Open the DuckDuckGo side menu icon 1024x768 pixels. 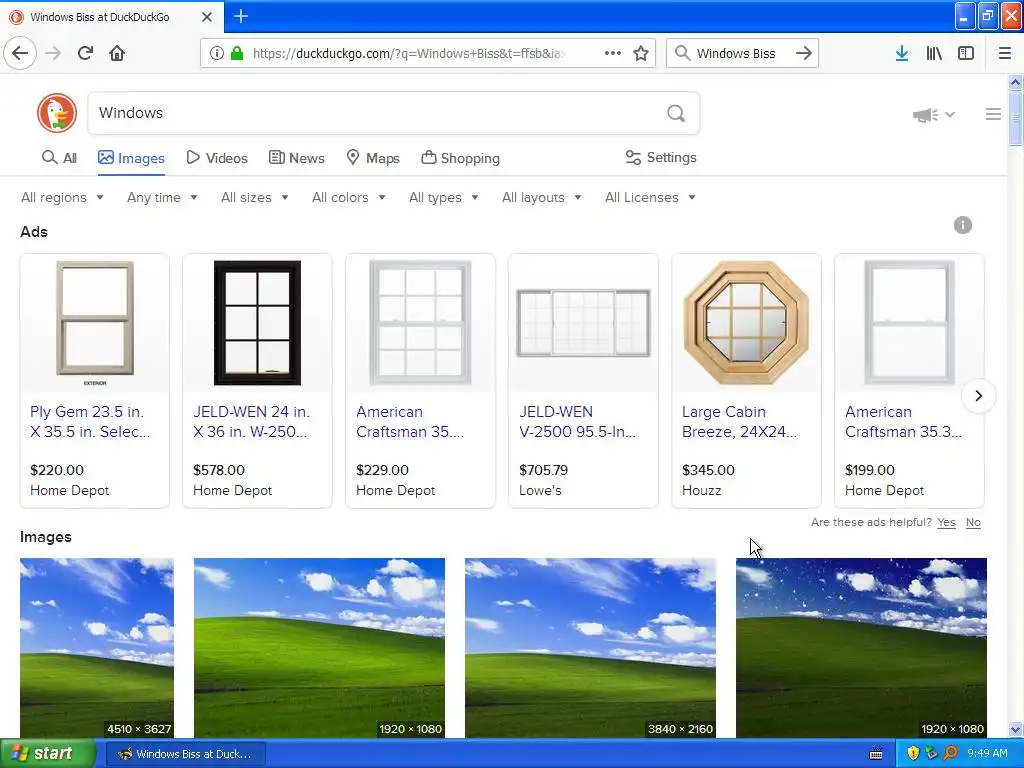tap(993, 114)
